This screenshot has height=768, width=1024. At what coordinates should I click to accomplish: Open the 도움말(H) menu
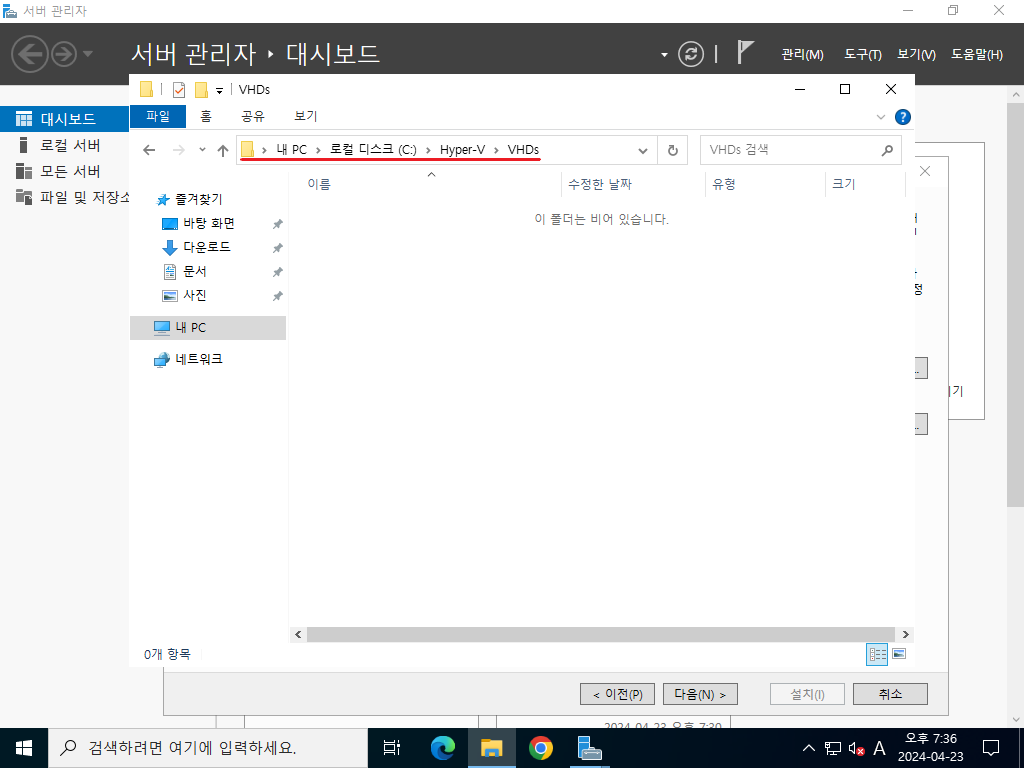(x=976, y=55)
